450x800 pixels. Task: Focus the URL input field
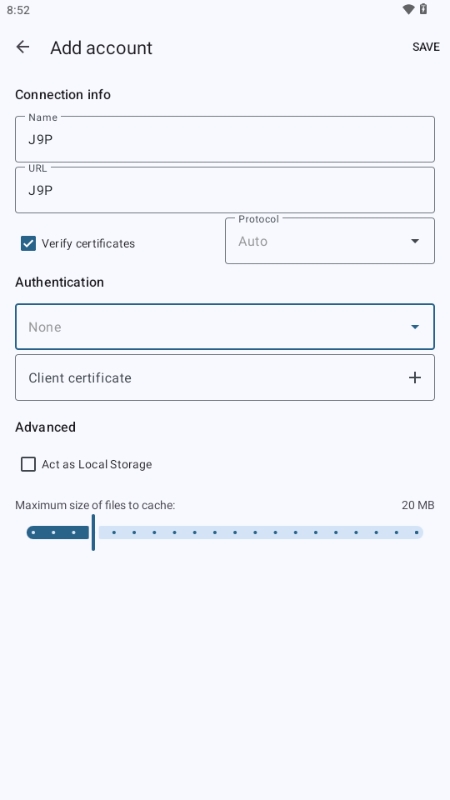pos(225,190)
